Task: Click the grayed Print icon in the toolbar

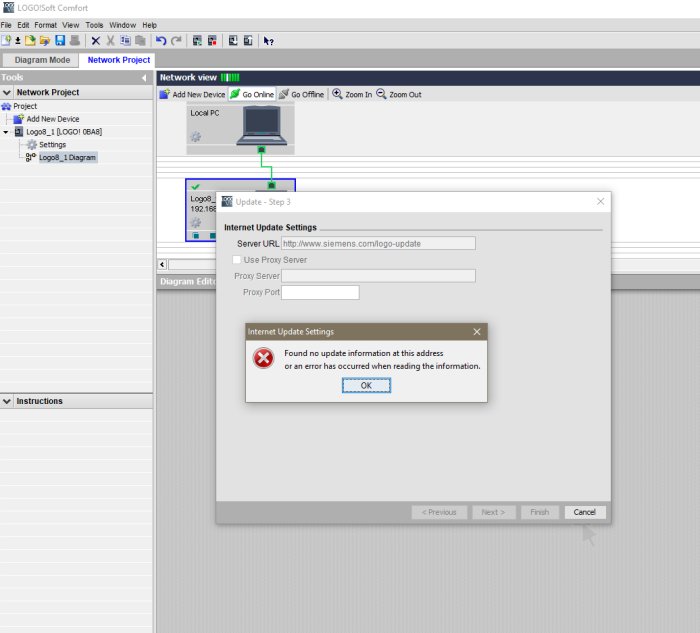Action: (x=75, y=41)
